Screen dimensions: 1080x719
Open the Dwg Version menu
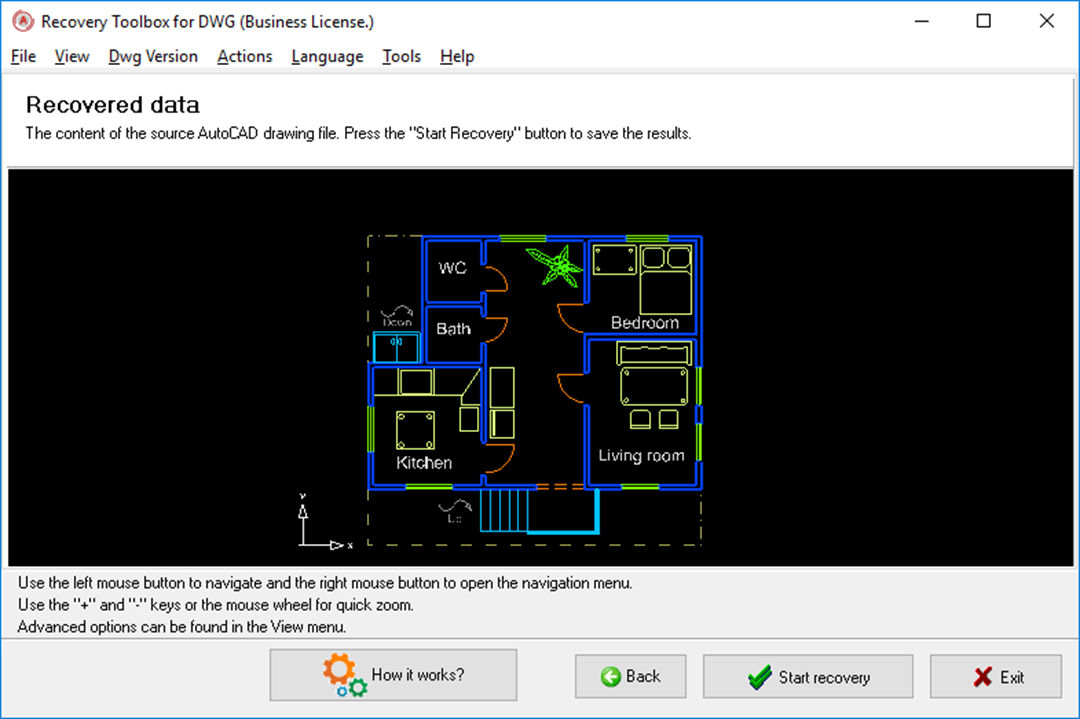point(153,56)
